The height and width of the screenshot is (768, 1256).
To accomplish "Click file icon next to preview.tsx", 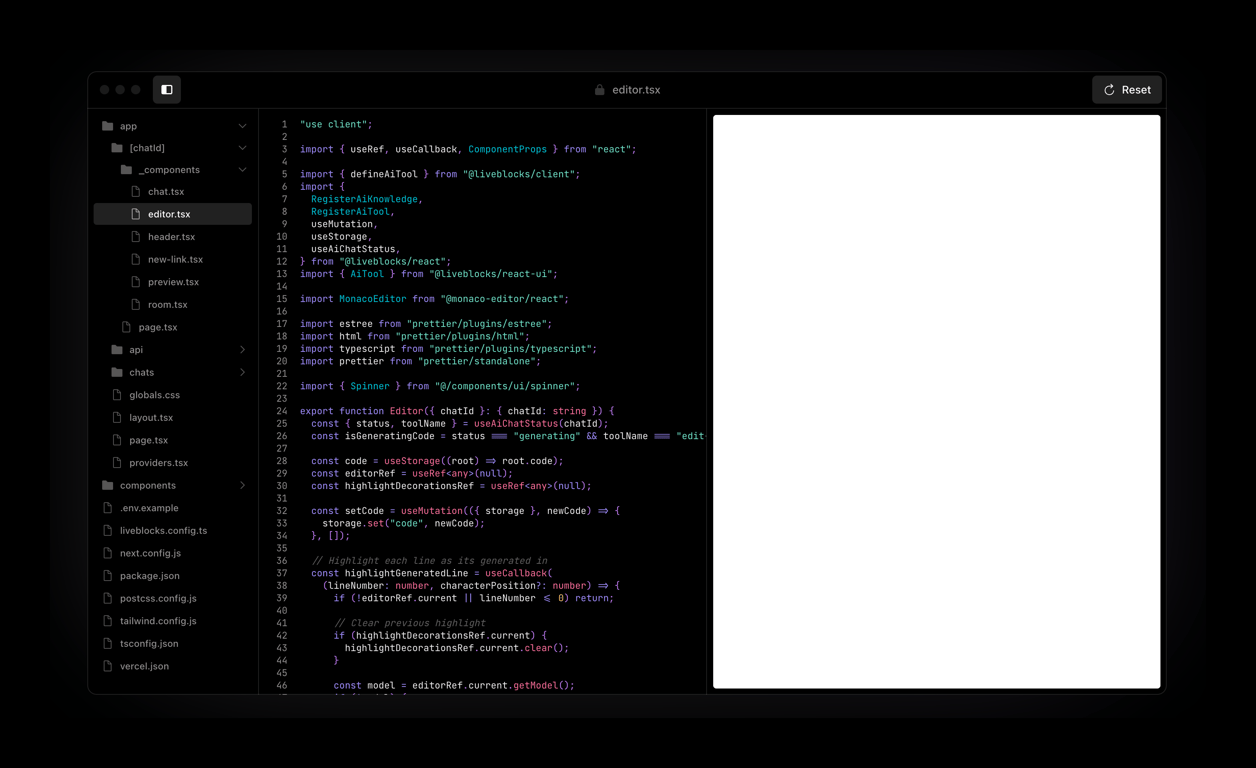I will (x=136, y=282).
